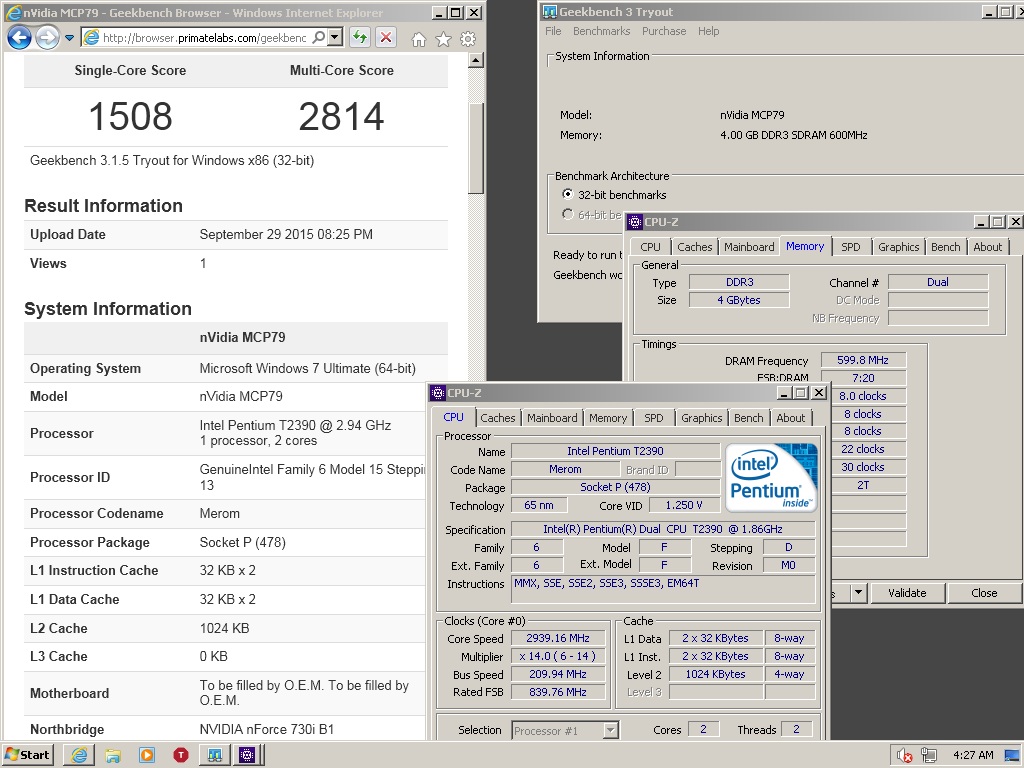Image resolution: width=1024 pixels, height=768 pixels.
Task: Click the Multi-Core Score 2814
Action: [x=342, y=116]
